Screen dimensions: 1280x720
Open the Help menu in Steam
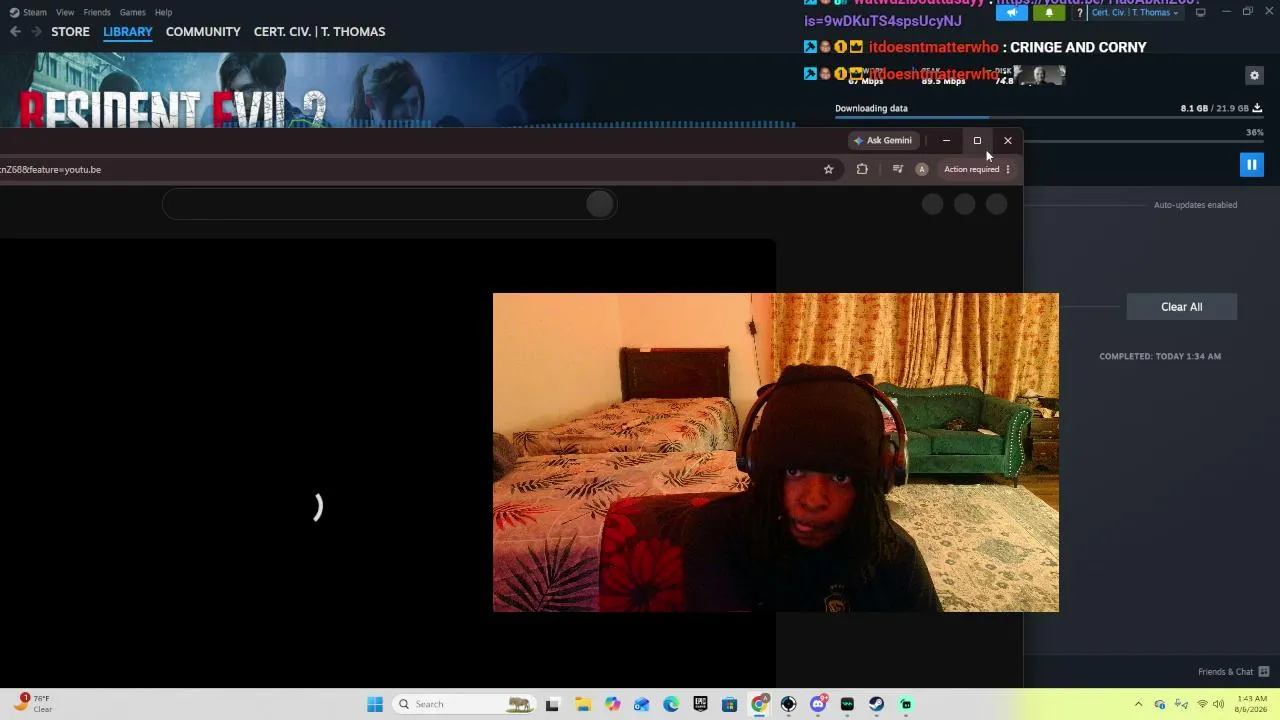(x=163, y=12)
